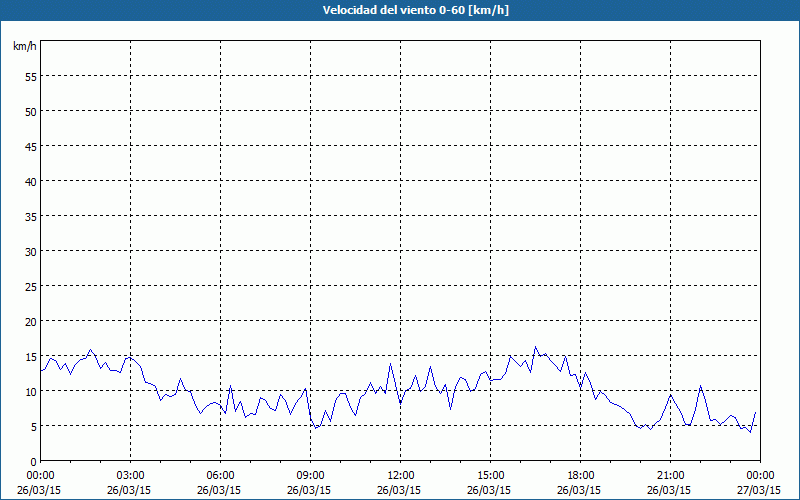Click the 06:00 time label

[220, 476]
